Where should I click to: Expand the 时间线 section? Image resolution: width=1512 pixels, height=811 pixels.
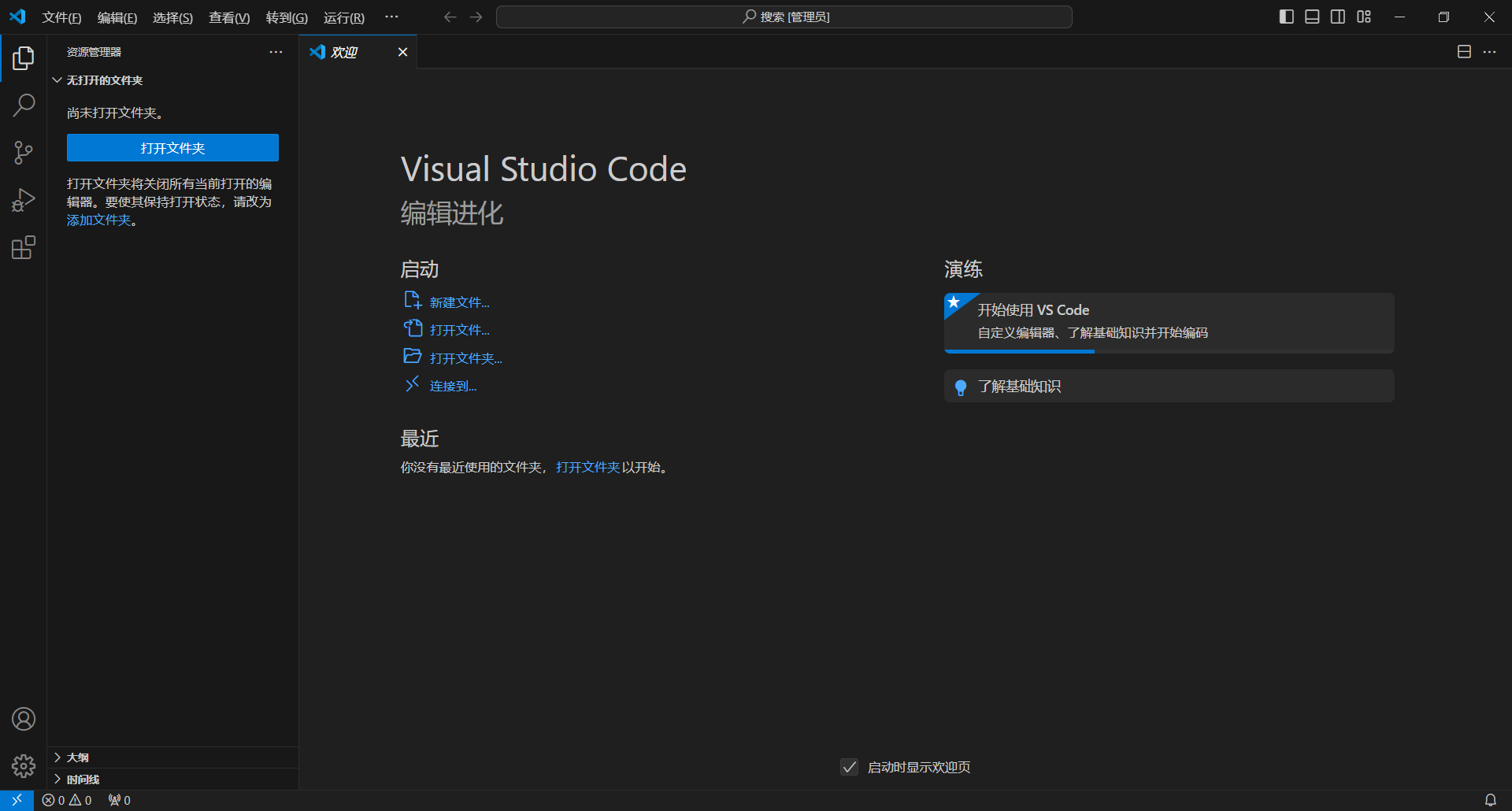(172, 780)
